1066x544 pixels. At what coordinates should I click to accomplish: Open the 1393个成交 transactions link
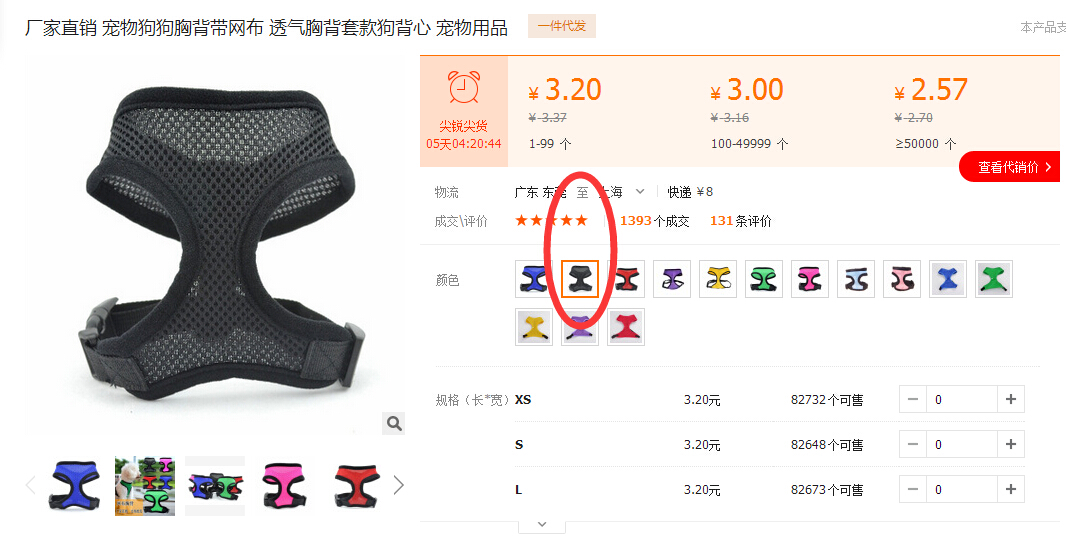point(654,221)
